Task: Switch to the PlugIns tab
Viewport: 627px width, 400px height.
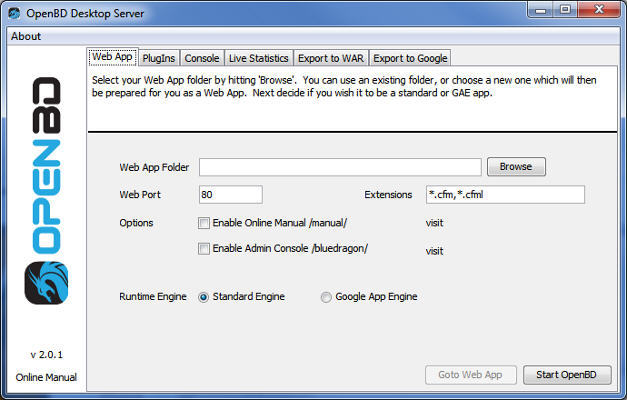Action: click(158, 58)
